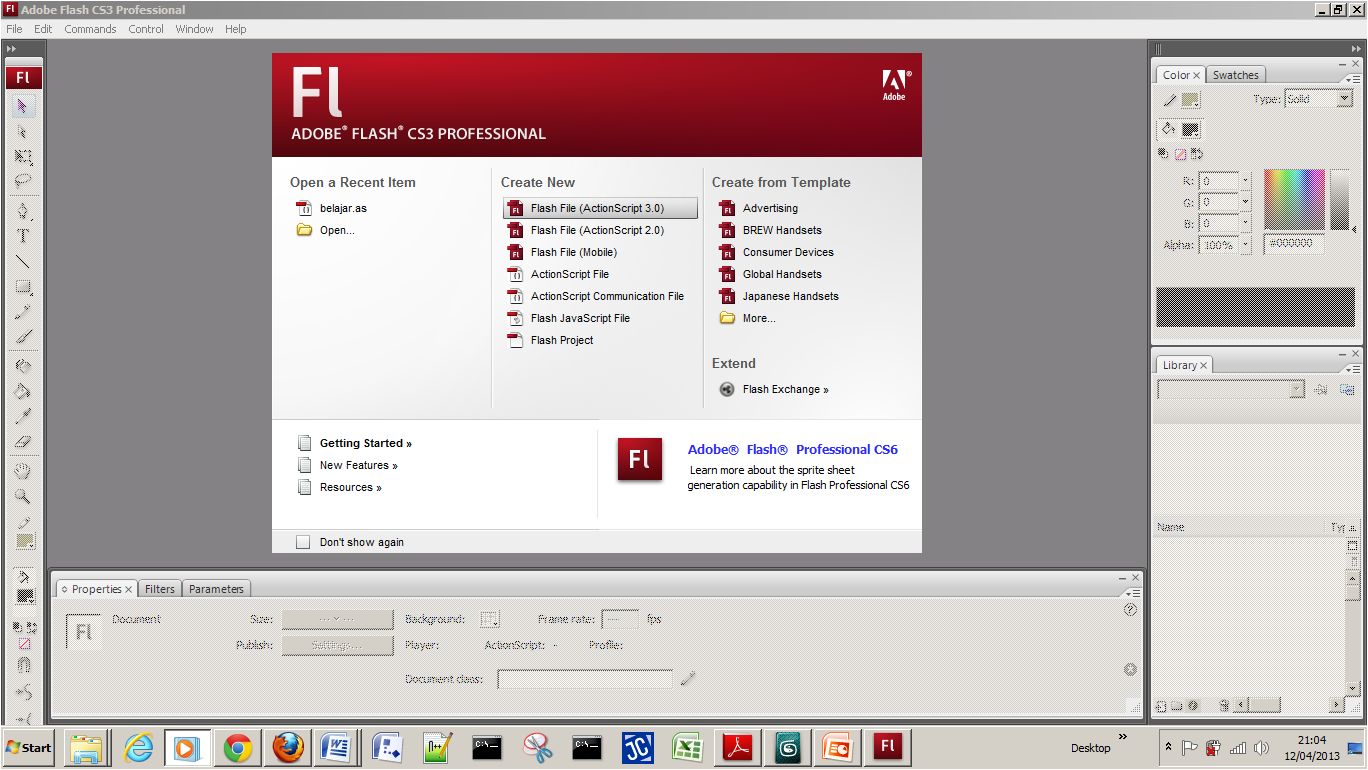
Task: Click the brightness slider bar in Color panel
Action: click(x=1340, y=199)
